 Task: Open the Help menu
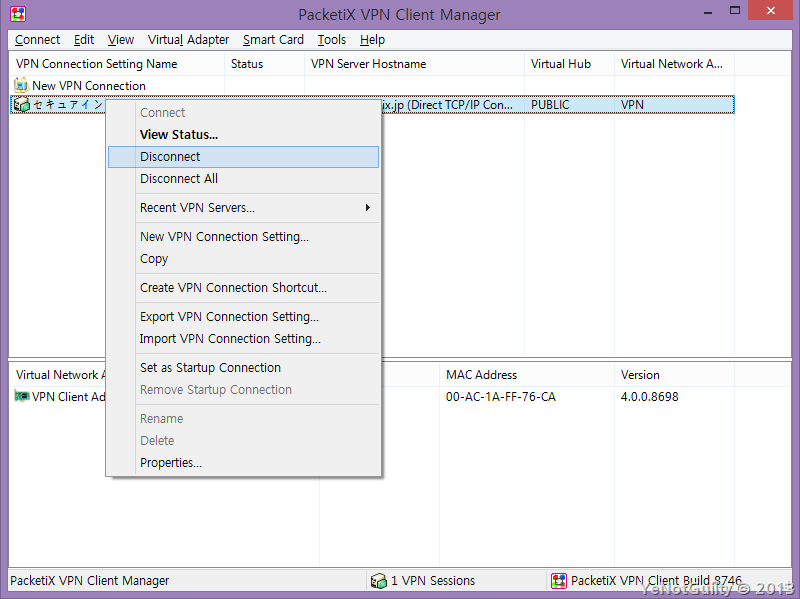pyautogui.click(x=372, y=40)
